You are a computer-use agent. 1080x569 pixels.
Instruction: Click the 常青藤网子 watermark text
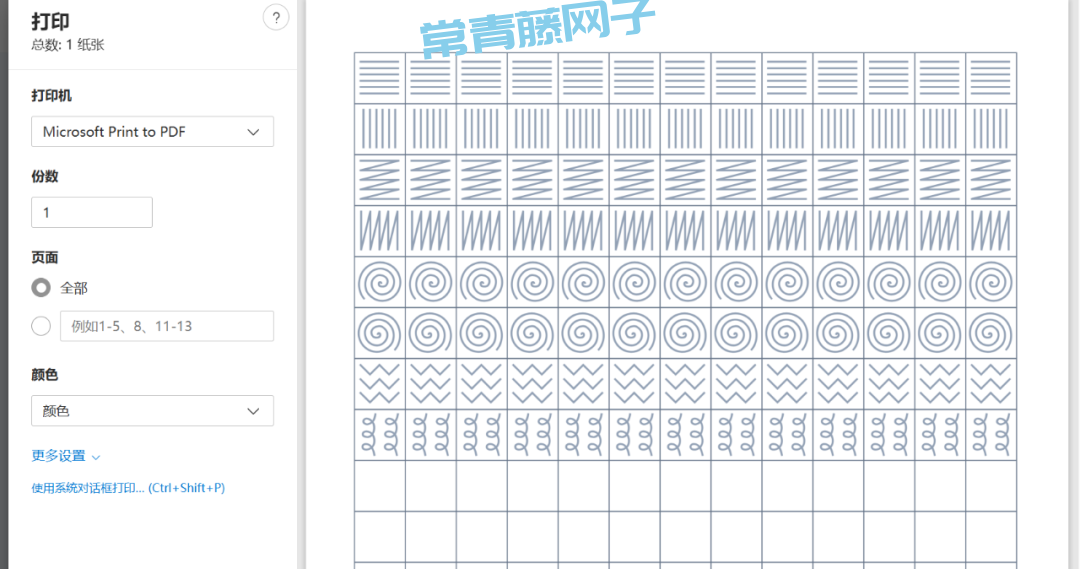536,31
